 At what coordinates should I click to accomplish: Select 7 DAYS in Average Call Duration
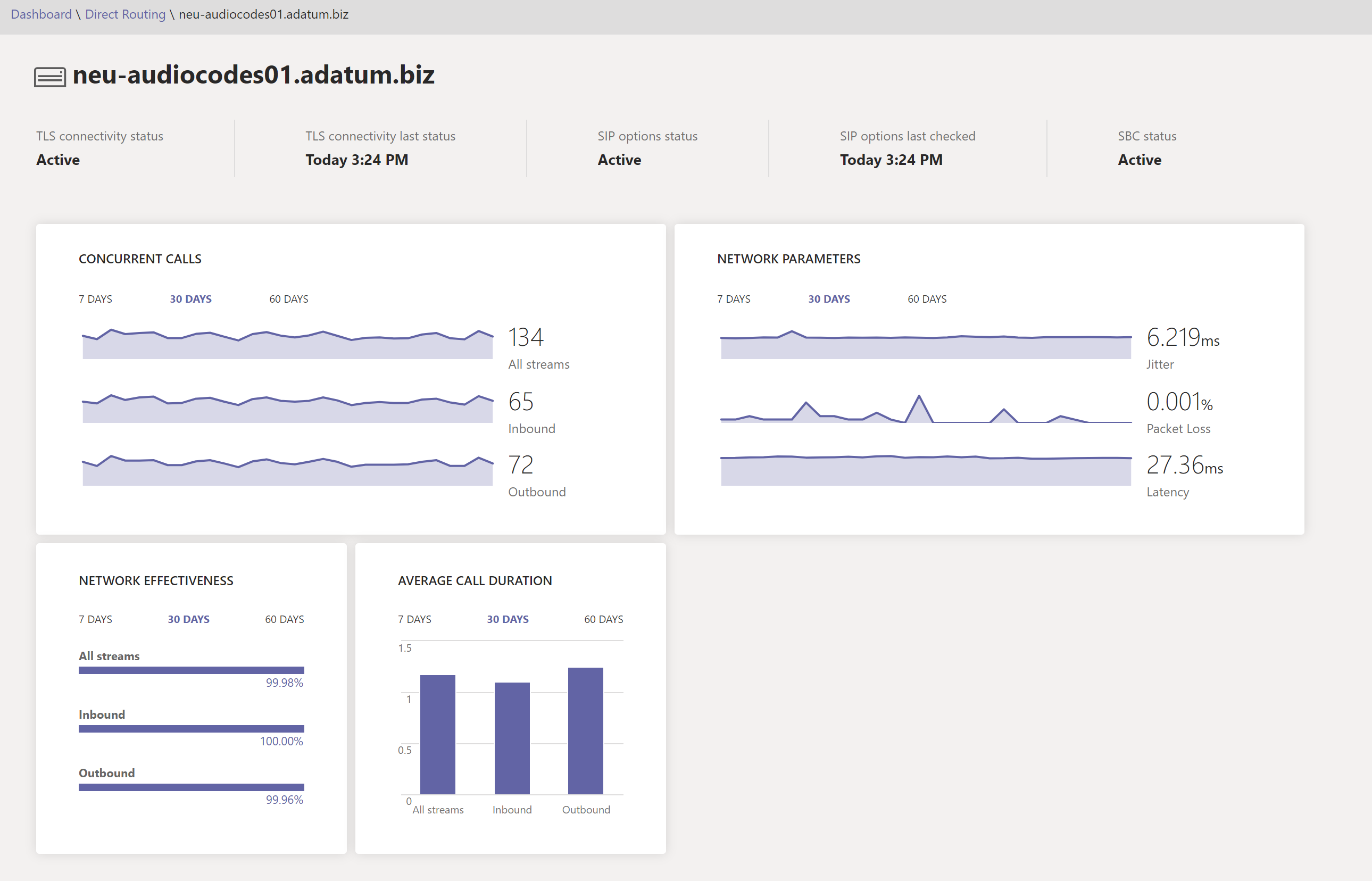(414, 619)
